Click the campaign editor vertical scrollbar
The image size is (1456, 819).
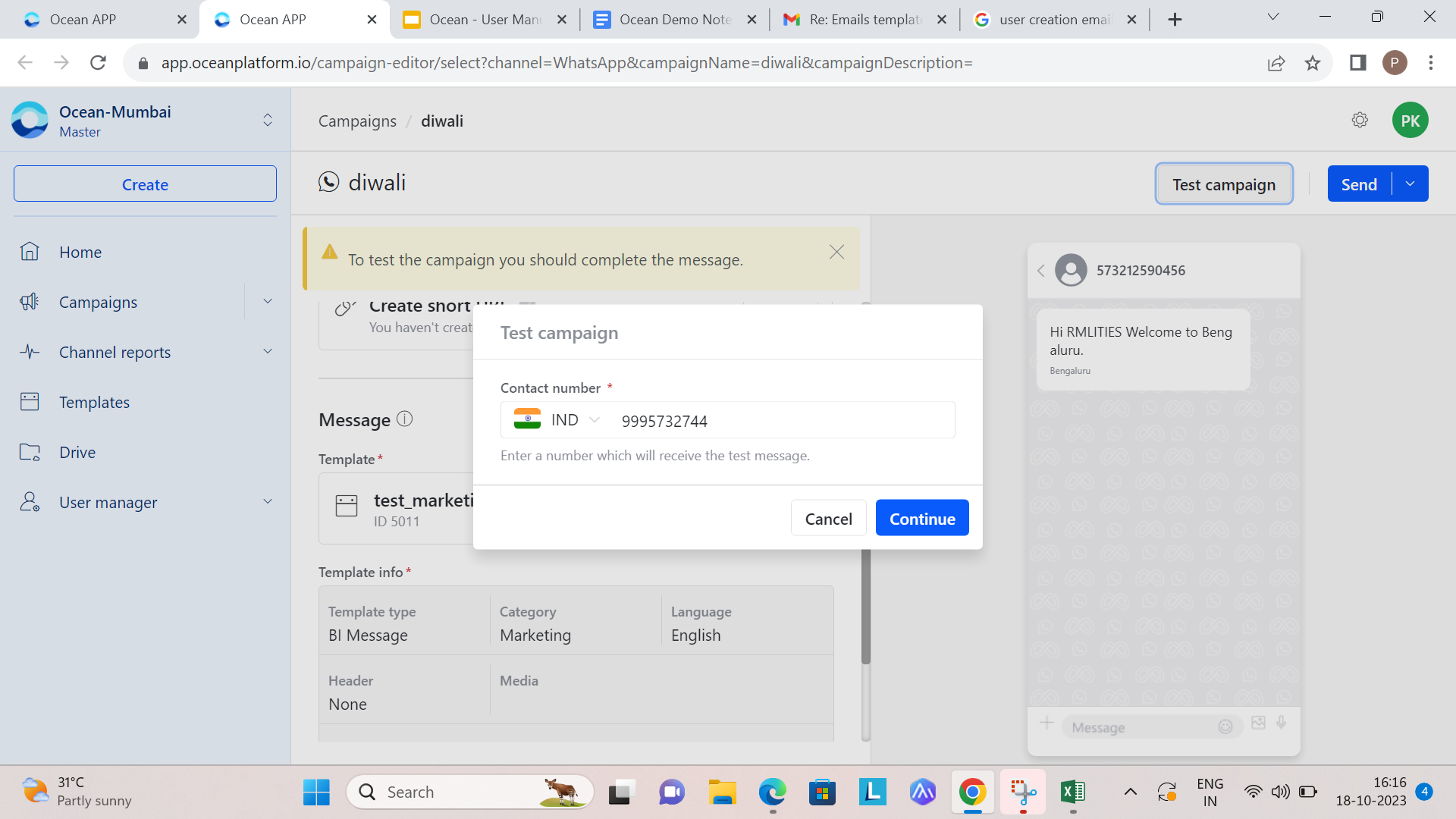pyautogui.click(x=866, y=606)
